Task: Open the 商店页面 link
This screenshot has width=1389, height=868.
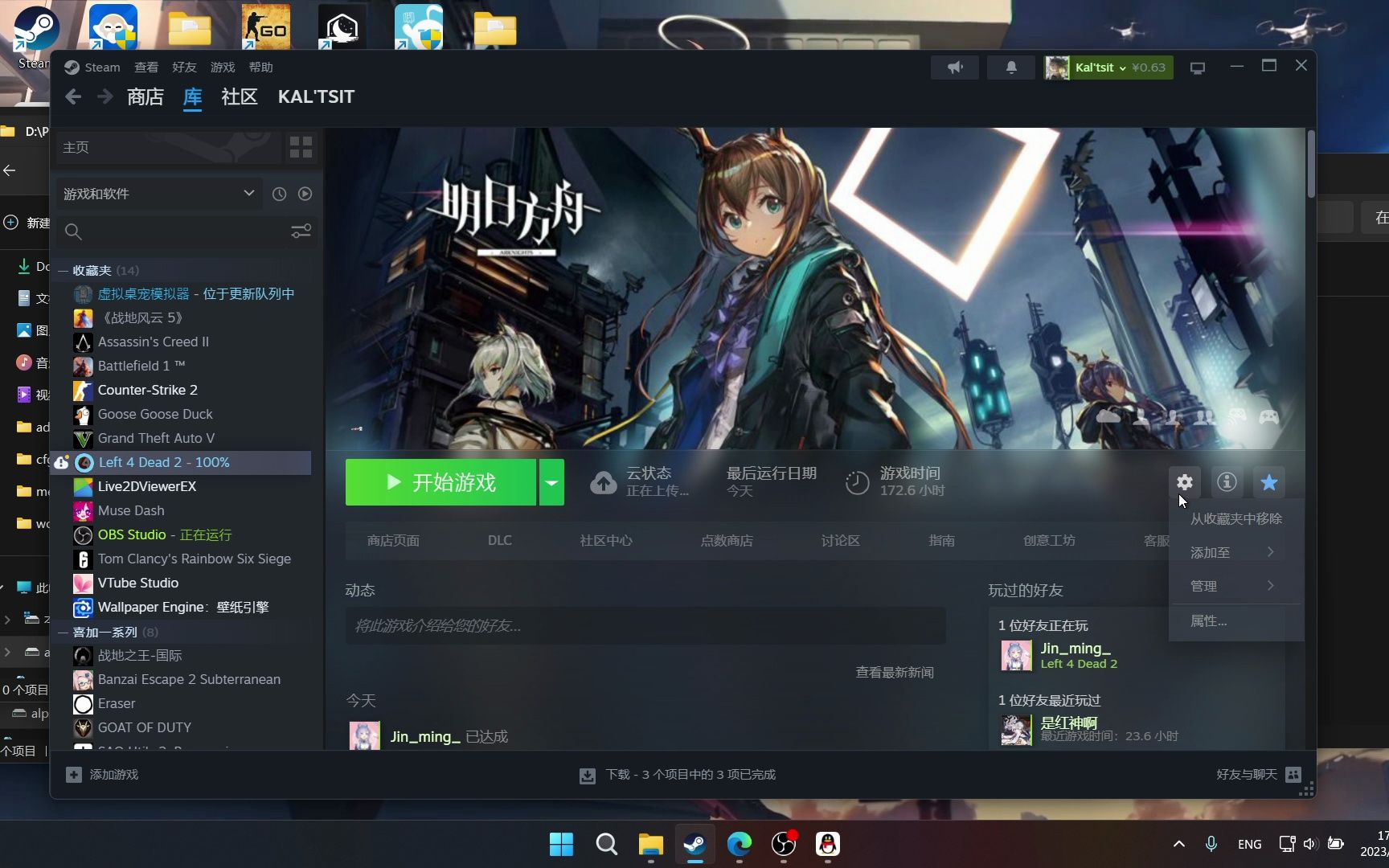Action: (x=393, y=541)
